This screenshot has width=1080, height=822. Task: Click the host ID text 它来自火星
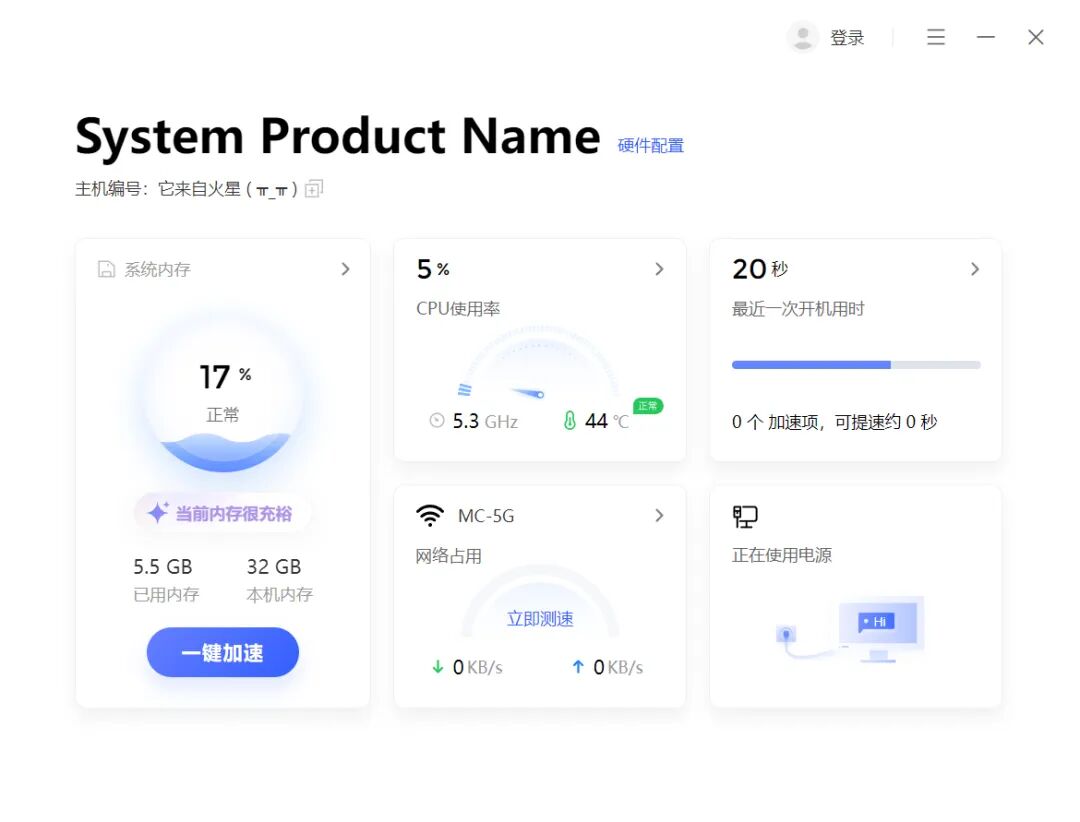pyautogui.click(x=227, y=189)
